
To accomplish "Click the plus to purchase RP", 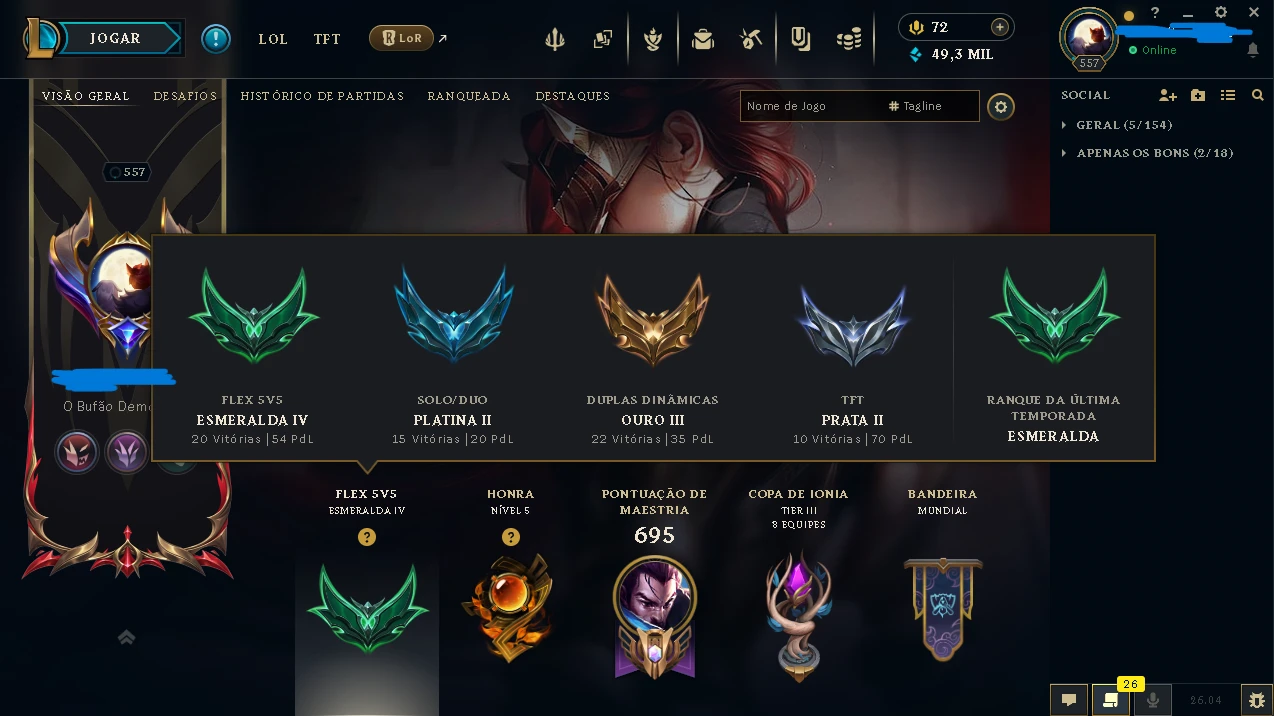I will [999, 27].
